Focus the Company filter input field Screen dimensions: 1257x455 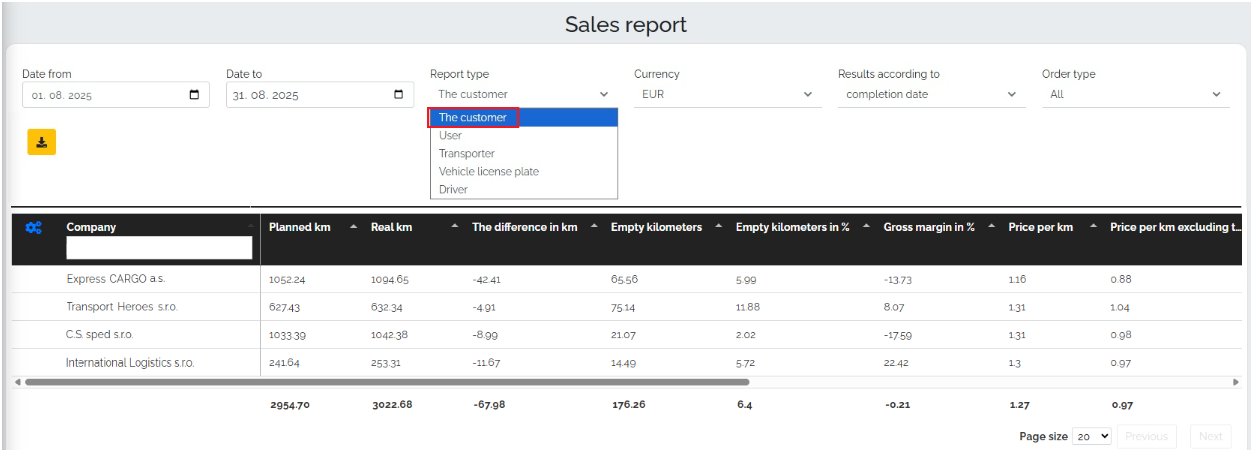point(159,248)
